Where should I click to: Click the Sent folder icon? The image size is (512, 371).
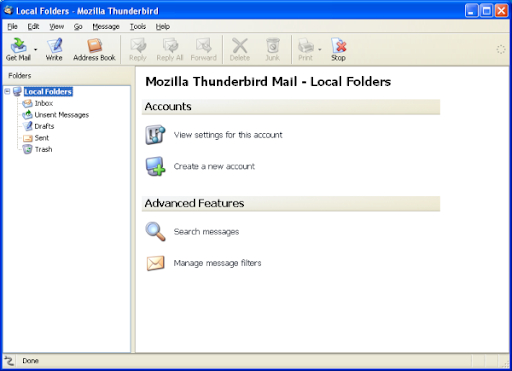point(27,138)
